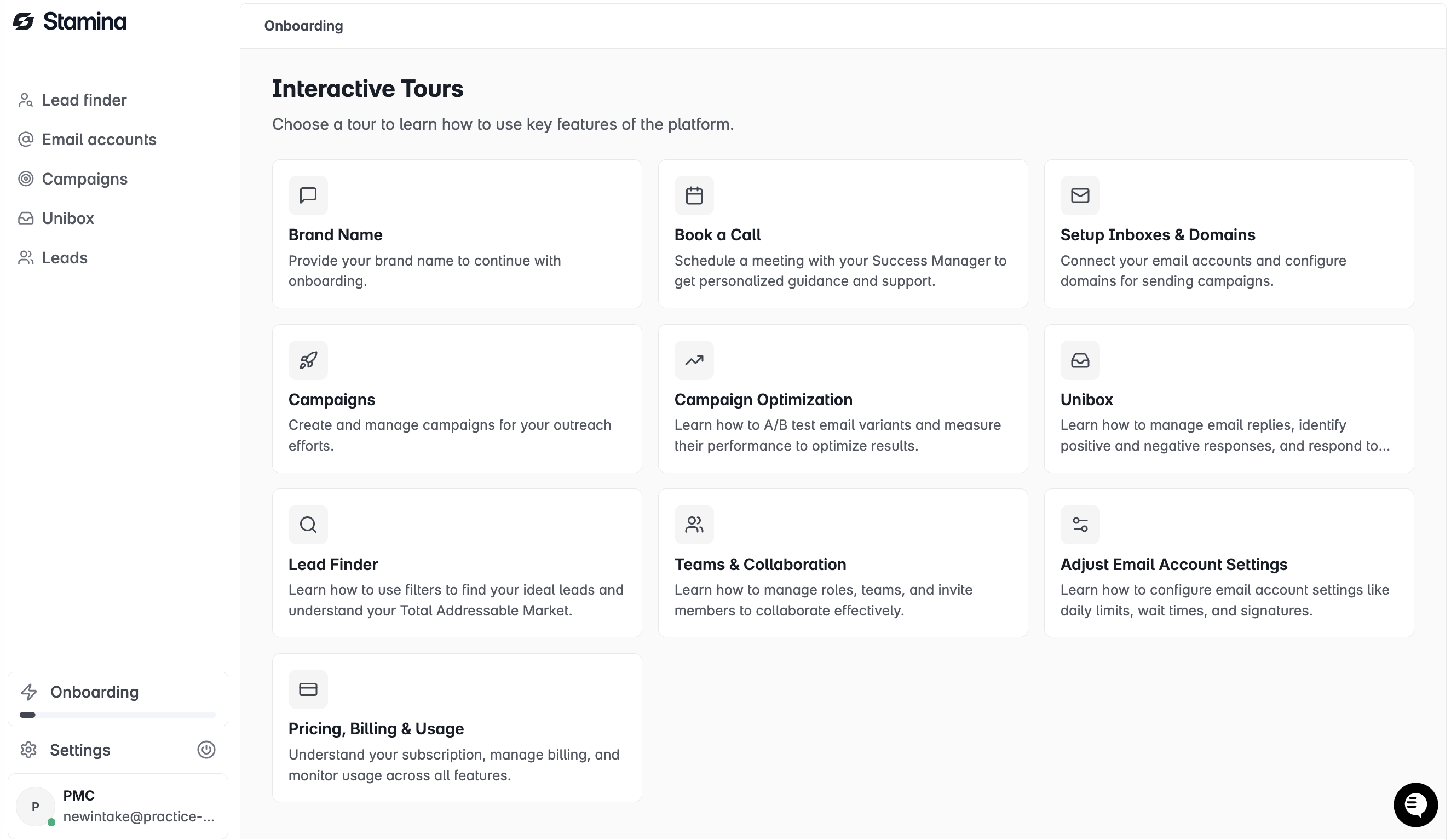Click the calendar icon on Book a Call
The width and height of the screenshot is (1451, 840).
pyautogui.click(x=694, y=195)
